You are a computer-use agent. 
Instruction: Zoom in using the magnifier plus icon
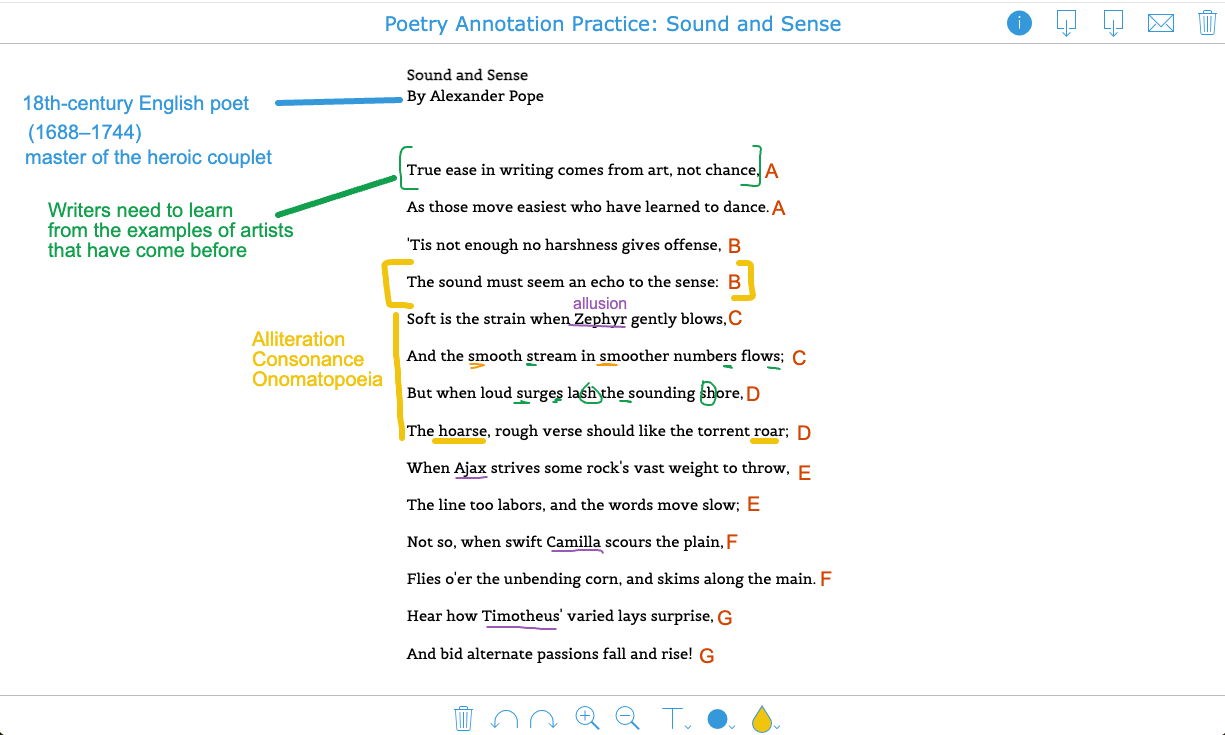point(587,718)
